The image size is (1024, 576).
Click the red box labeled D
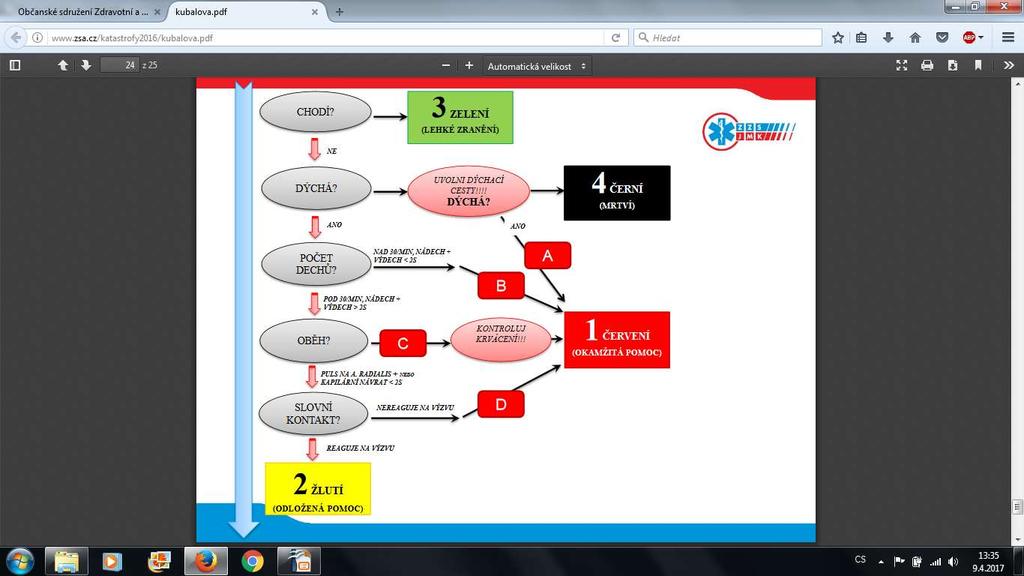tap(501, 404)
